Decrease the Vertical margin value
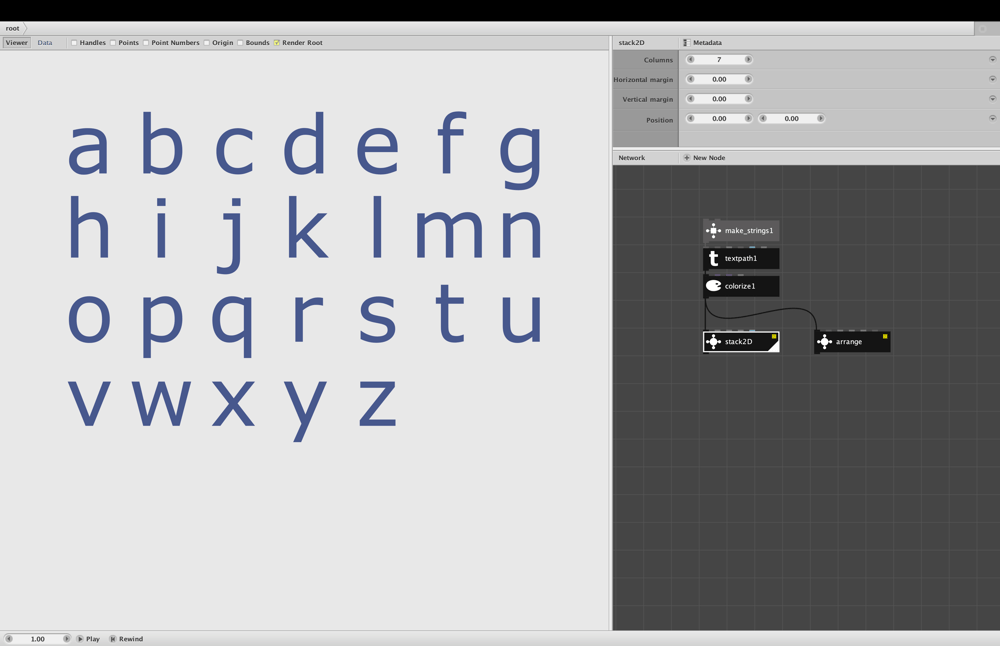 point(690,99)
